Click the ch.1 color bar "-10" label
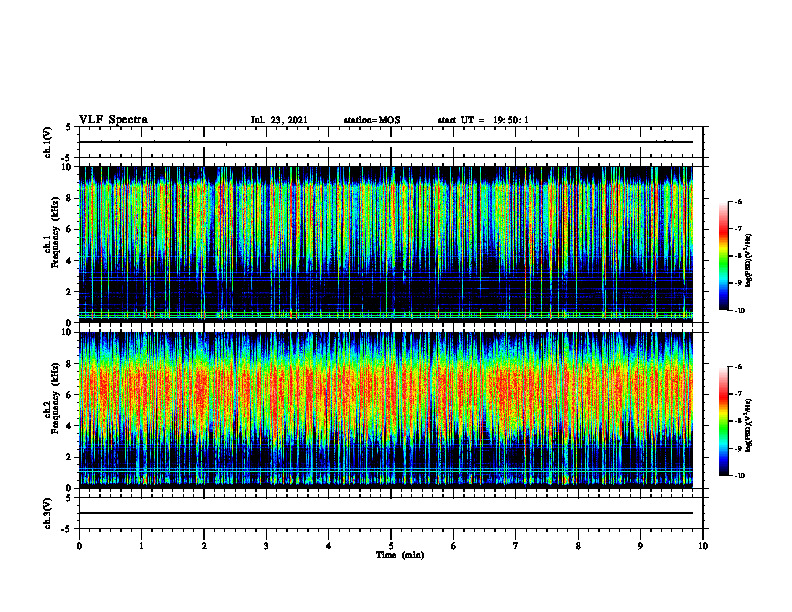The height and width of the screenshot is (612, 792). [x=740, y=311]
